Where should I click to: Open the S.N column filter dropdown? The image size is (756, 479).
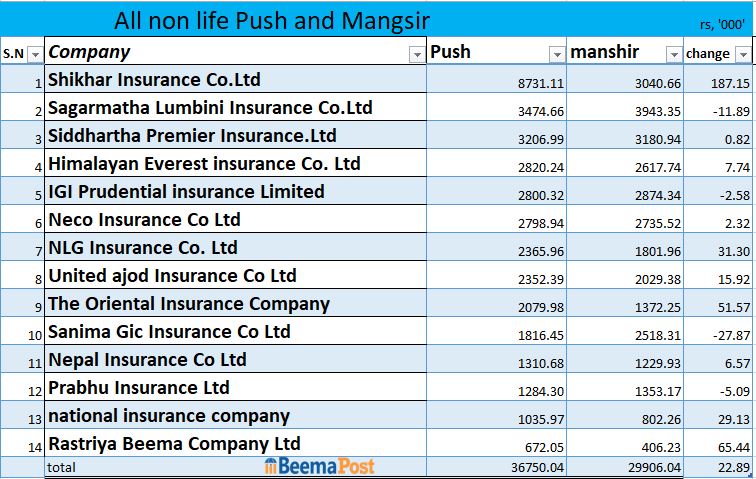click(x=35, y=54)
